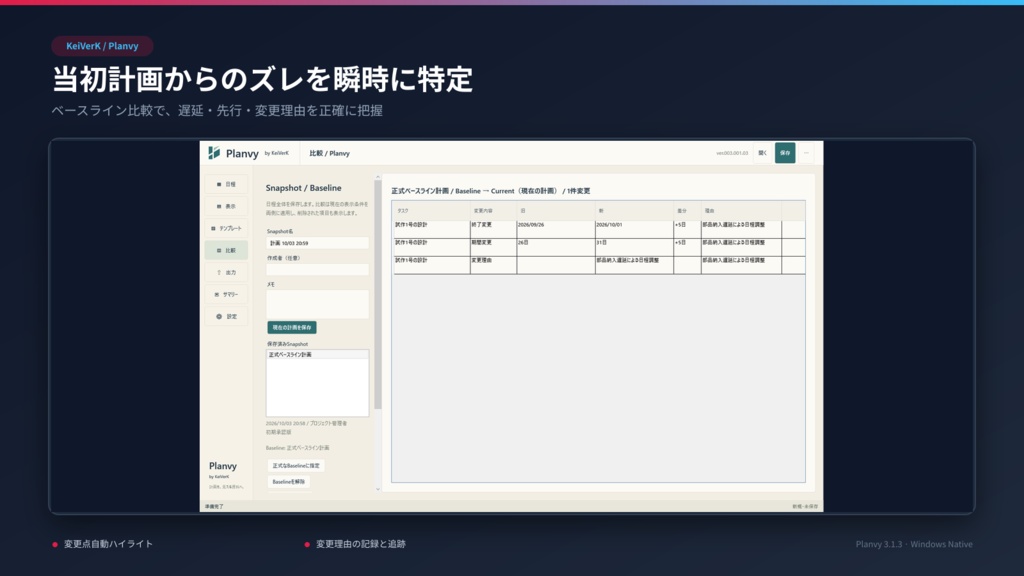Image resolution: width=1024 pixels, height=576 pixels.
Task: Select the 期間変更 cell
Action: coord(493,247)
